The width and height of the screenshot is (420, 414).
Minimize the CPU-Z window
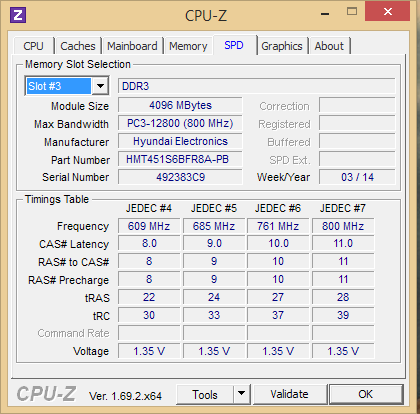pyautogui.click(x=325, y=13)
